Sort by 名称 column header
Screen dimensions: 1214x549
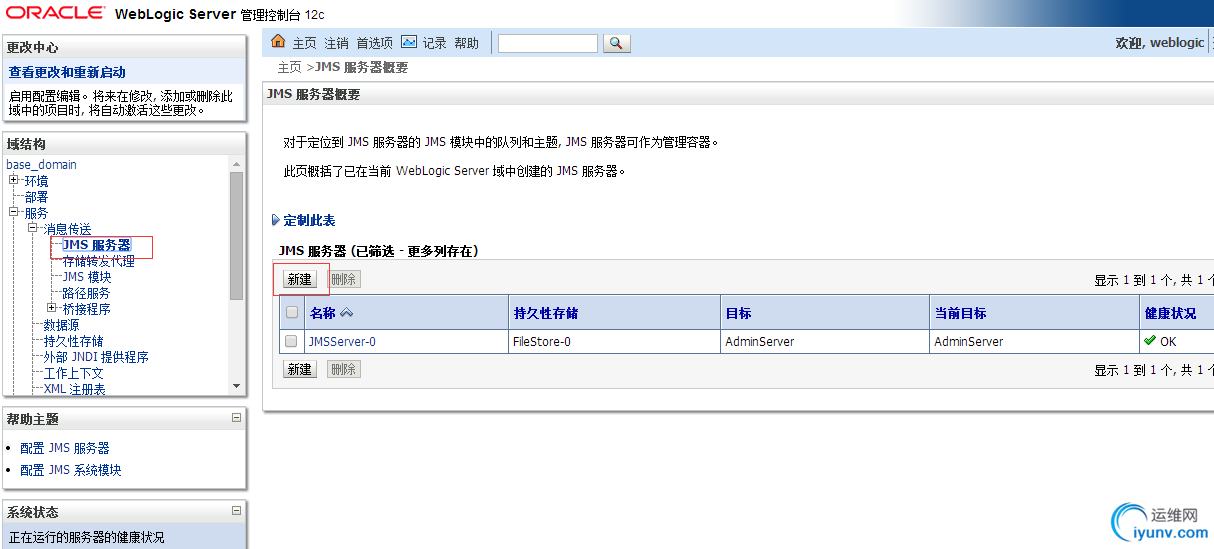click(323, 313)
